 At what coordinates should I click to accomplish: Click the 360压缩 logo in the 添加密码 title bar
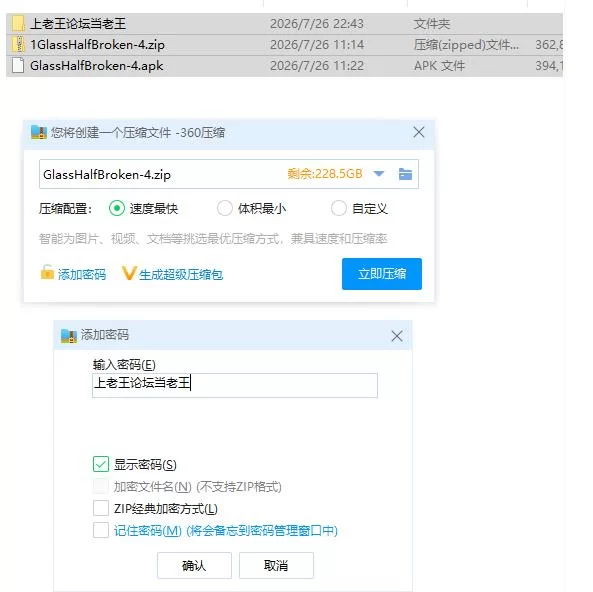69,336
